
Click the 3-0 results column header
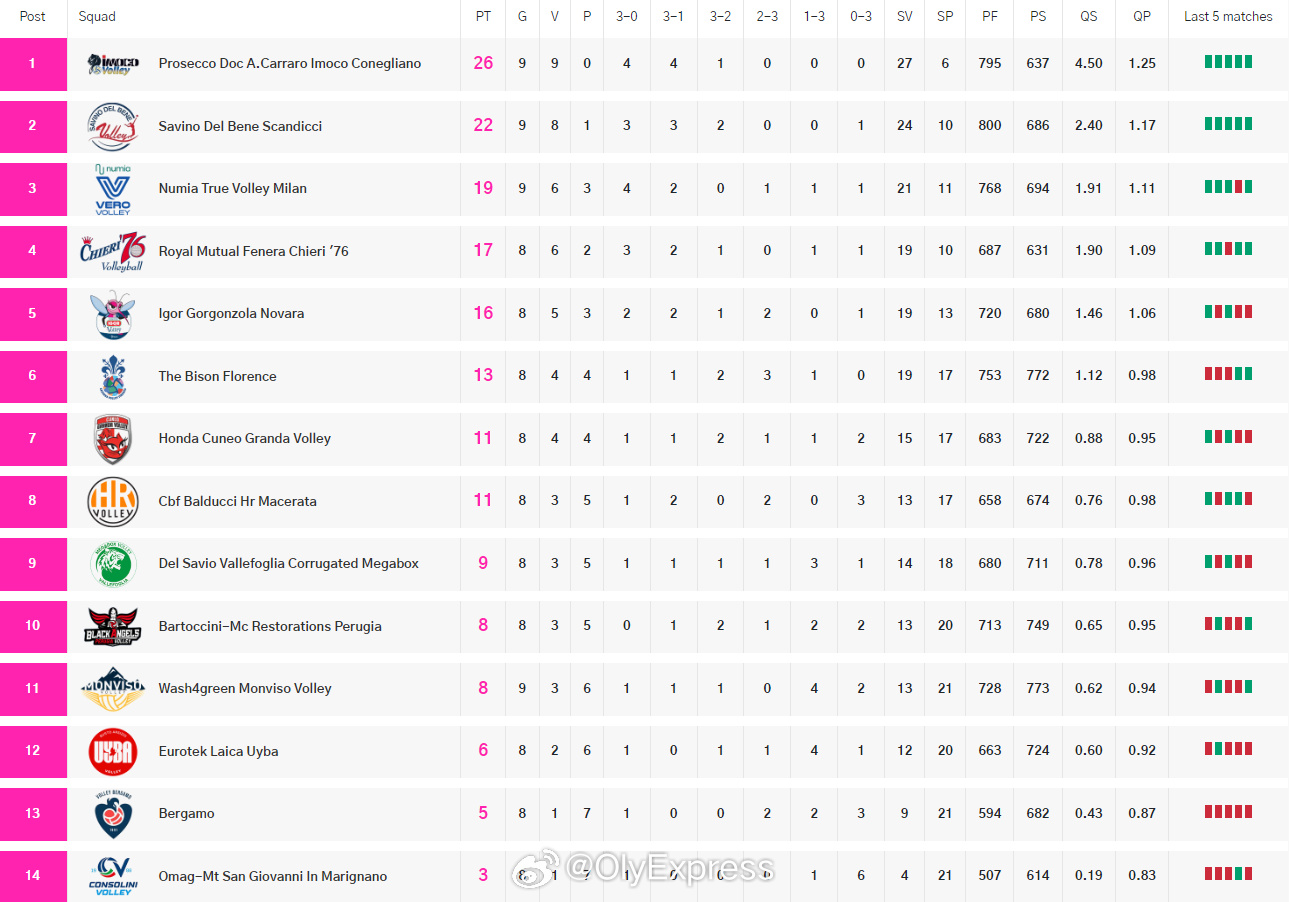(626, 16)
